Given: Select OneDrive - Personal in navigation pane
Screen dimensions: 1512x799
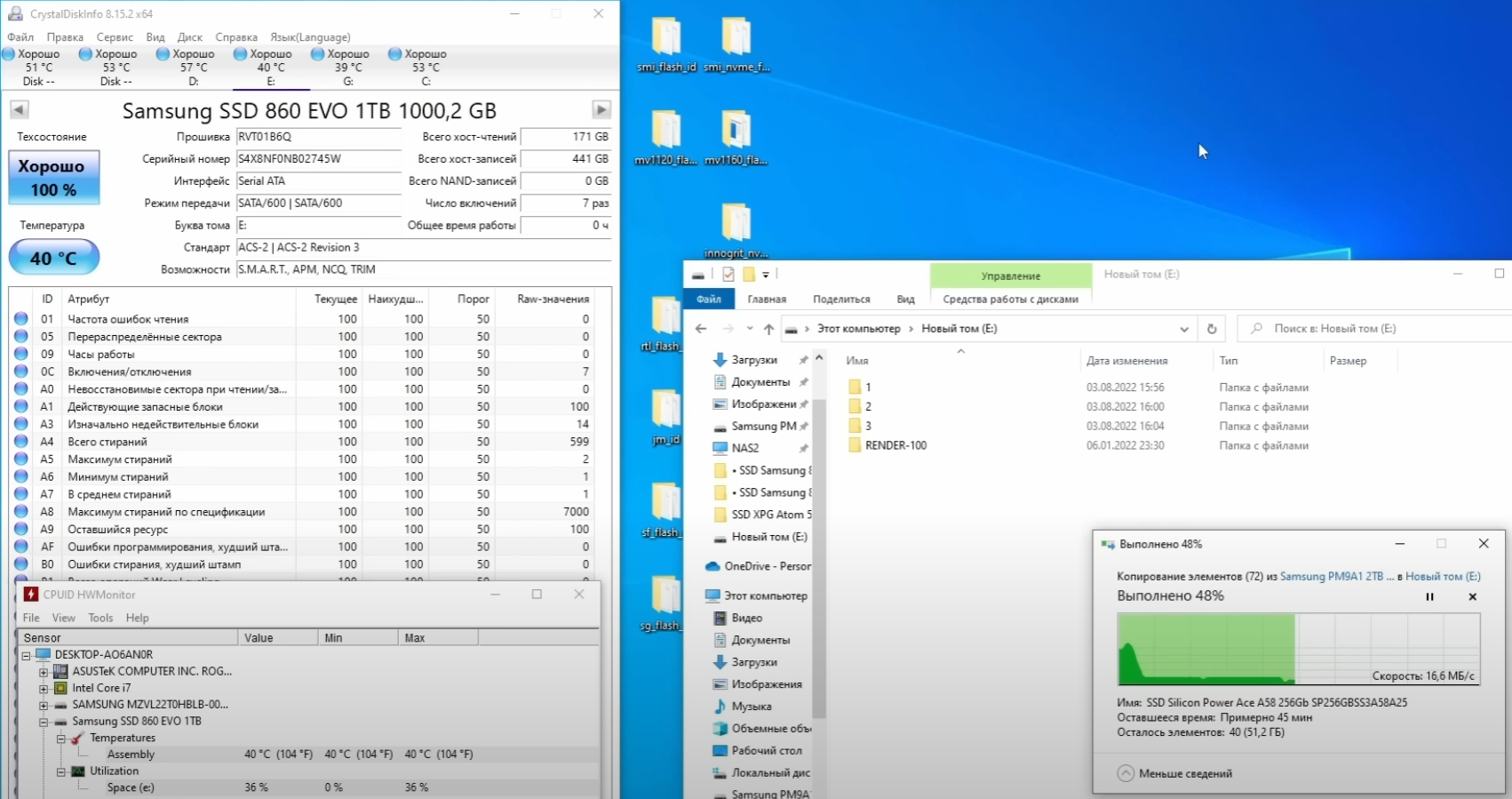Looking at the screenshot, I should click(x=758, y=566).
